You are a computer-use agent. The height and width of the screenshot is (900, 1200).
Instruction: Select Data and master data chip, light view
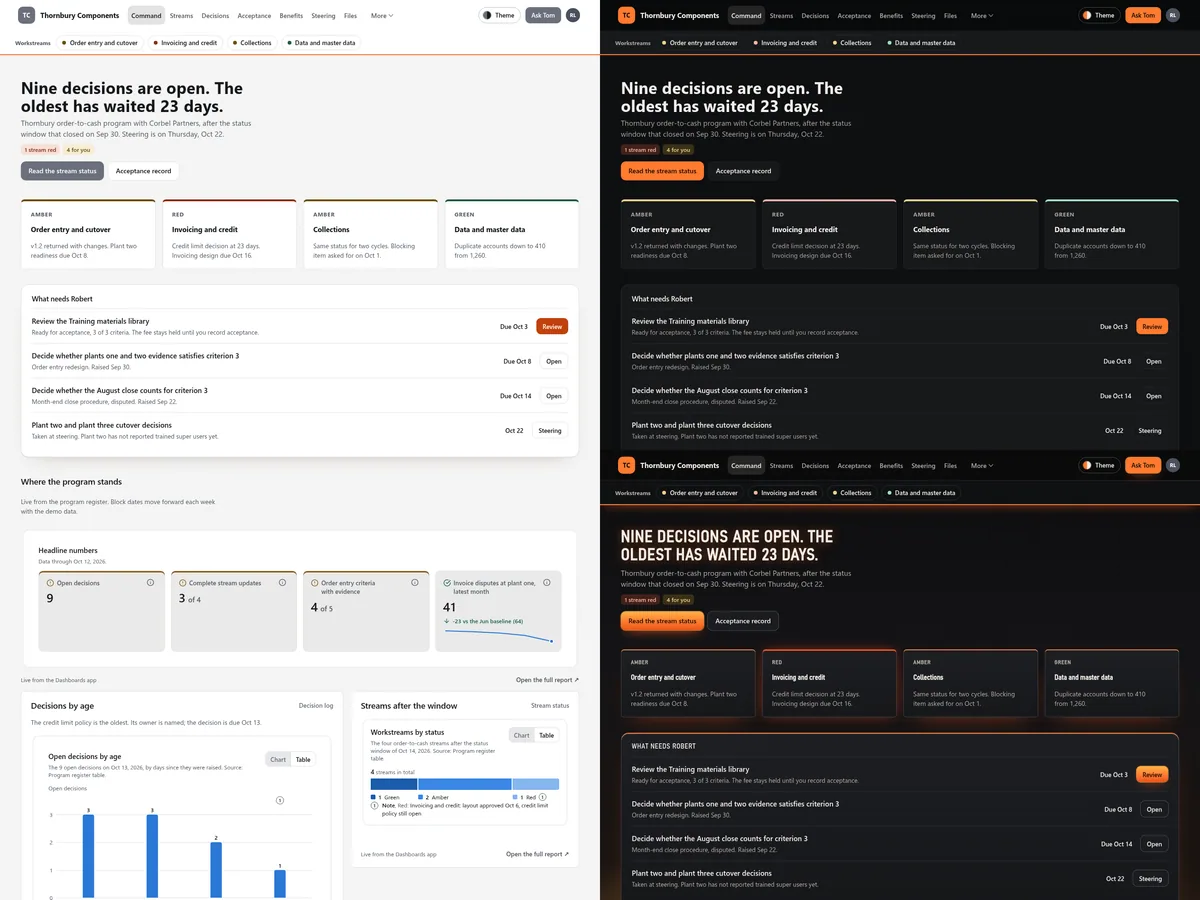321,43
